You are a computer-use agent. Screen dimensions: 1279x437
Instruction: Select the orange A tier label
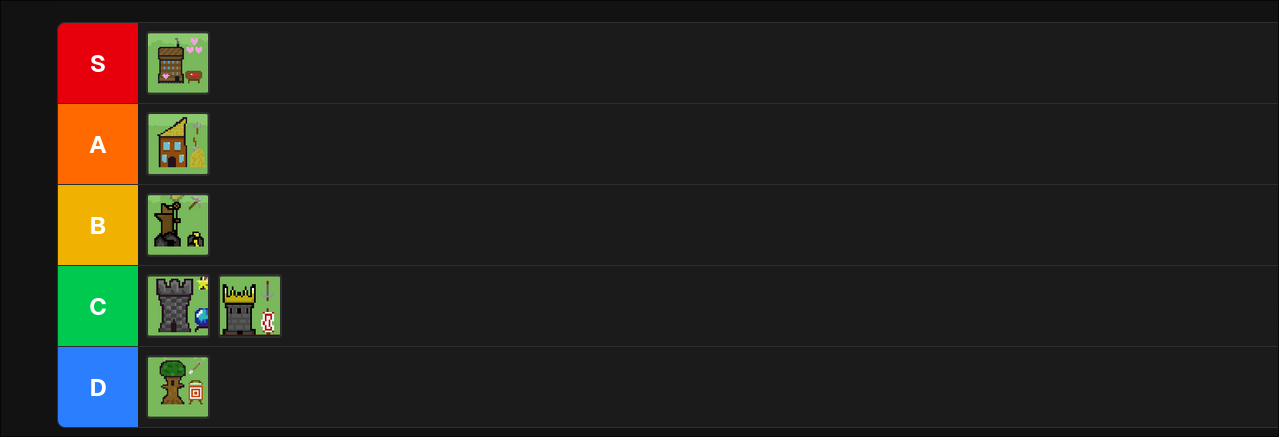coord(98,144)
